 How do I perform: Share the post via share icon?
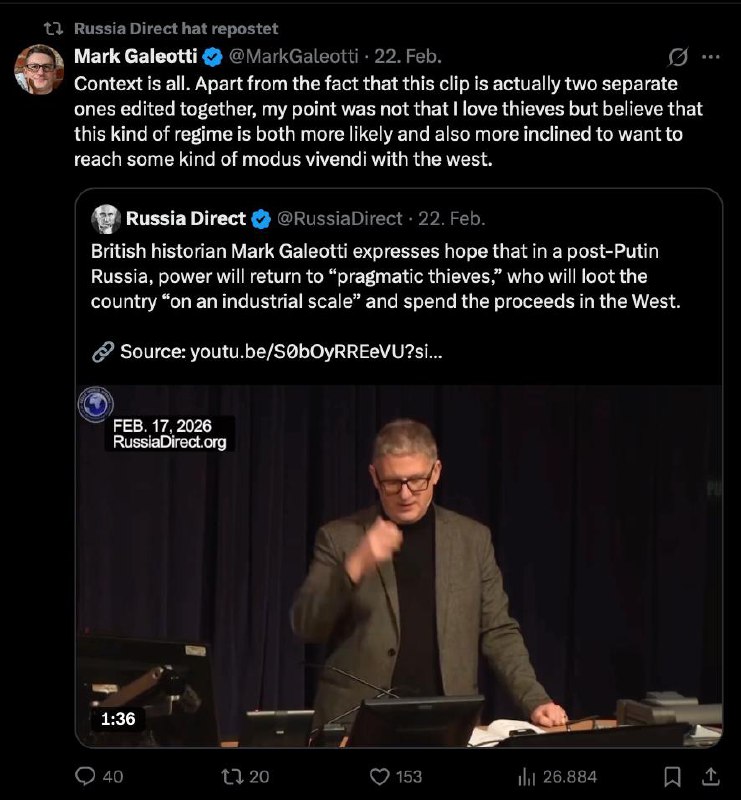711,776
